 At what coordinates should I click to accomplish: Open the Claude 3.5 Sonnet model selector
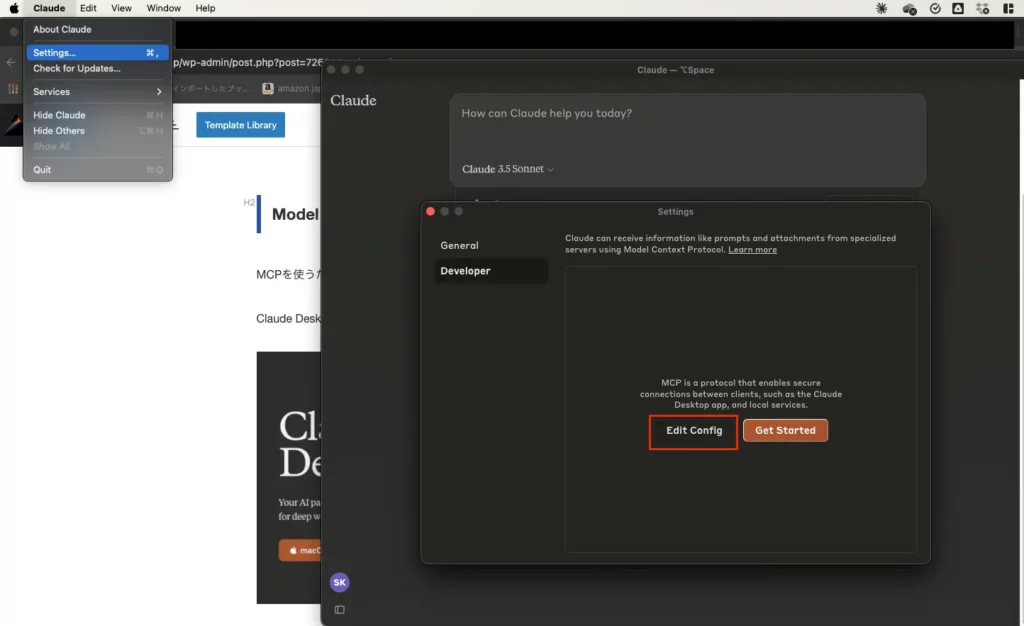[505, 169]
